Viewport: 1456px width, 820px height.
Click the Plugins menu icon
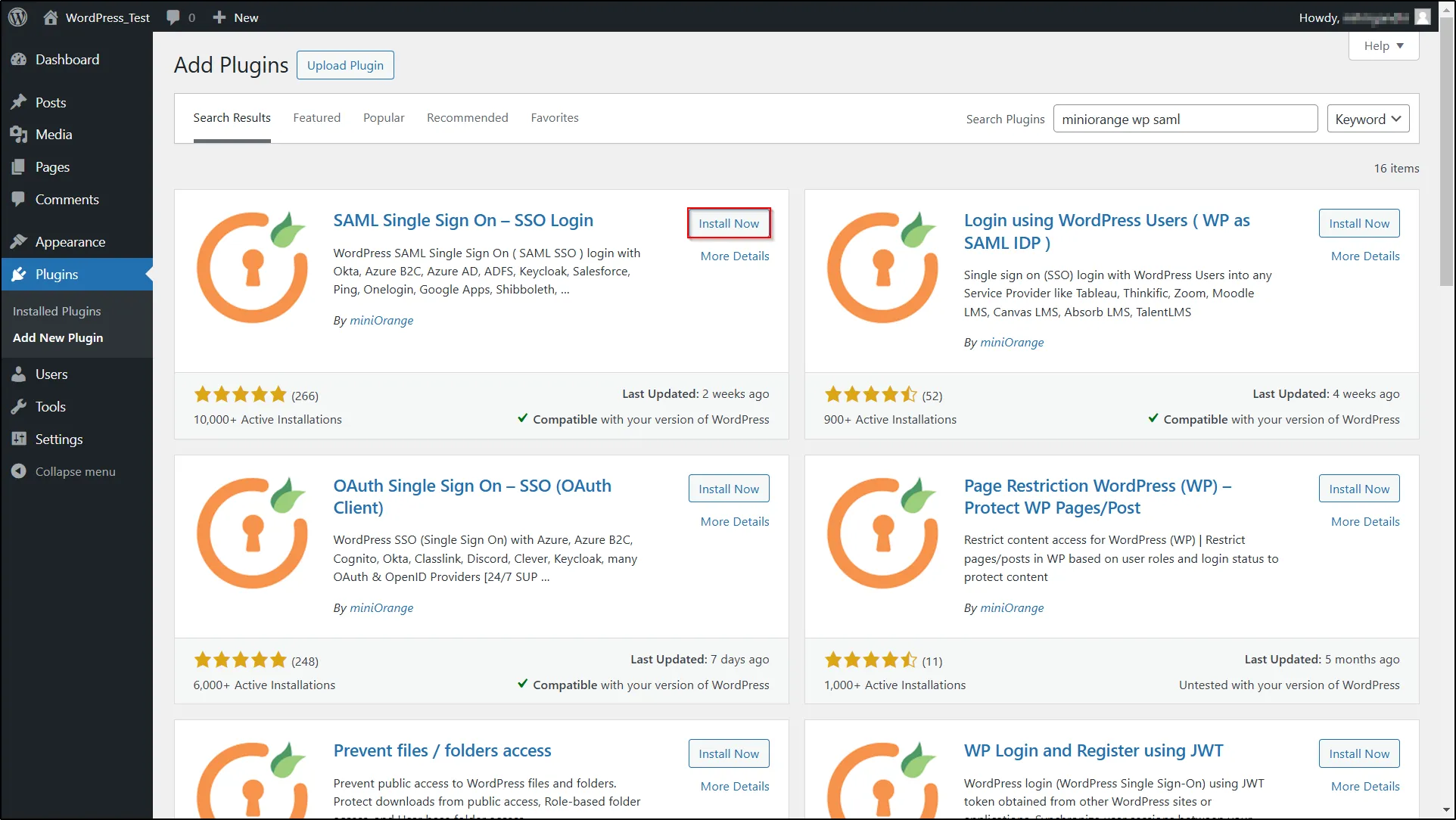point(19,274)
